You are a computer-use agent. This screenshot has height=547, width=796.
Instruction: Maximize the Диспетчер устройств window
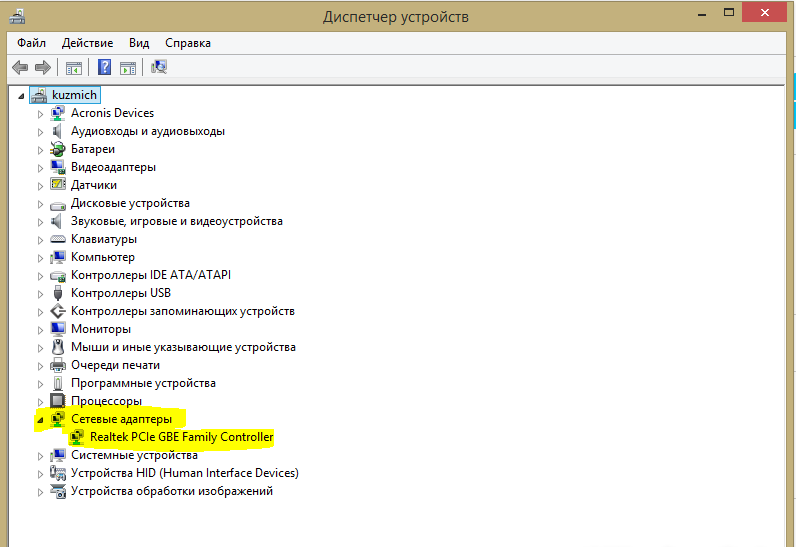(728, 13)
